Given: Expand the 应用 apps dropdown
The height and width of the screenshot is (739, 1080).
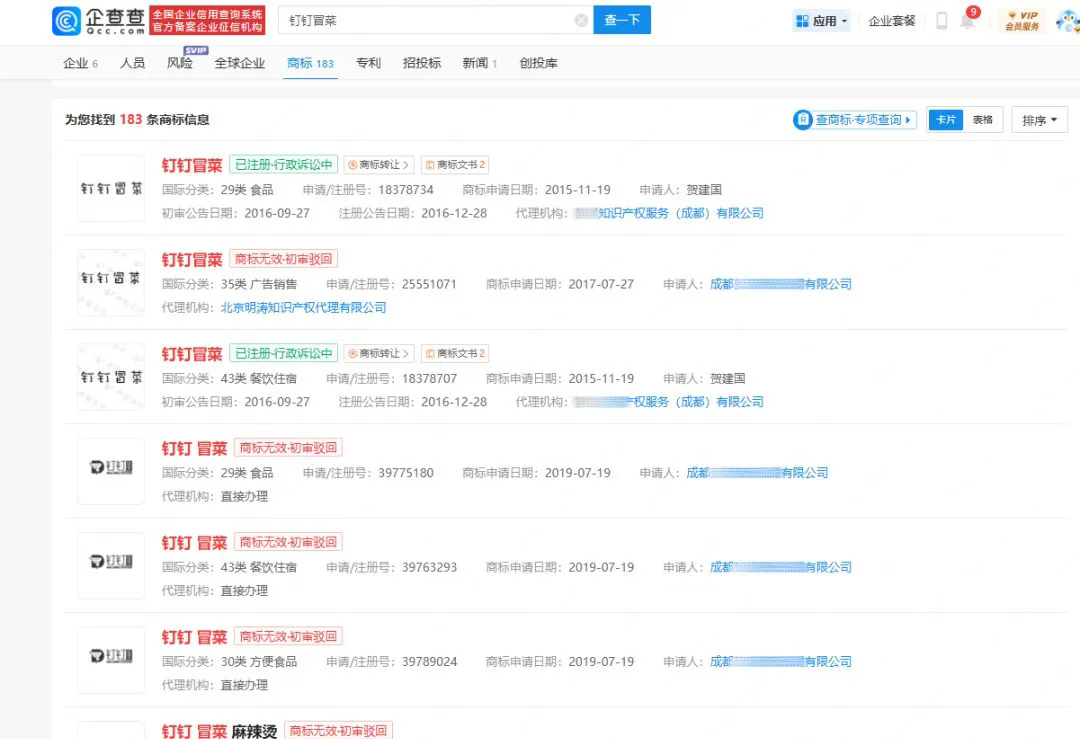Looking at the screenshot, I should point(822,21).
